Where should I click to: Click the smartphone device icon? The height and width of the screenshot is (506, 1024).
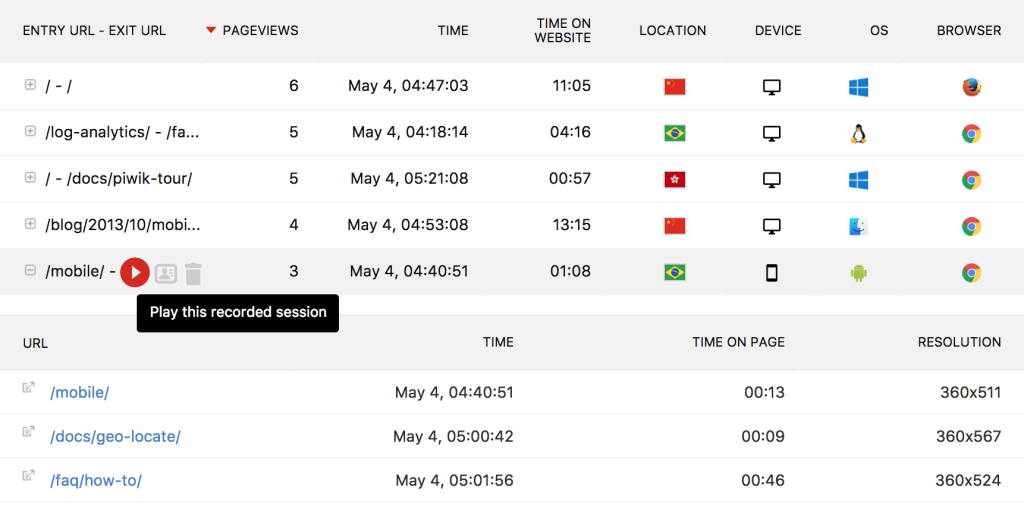(x=771, y=273)
